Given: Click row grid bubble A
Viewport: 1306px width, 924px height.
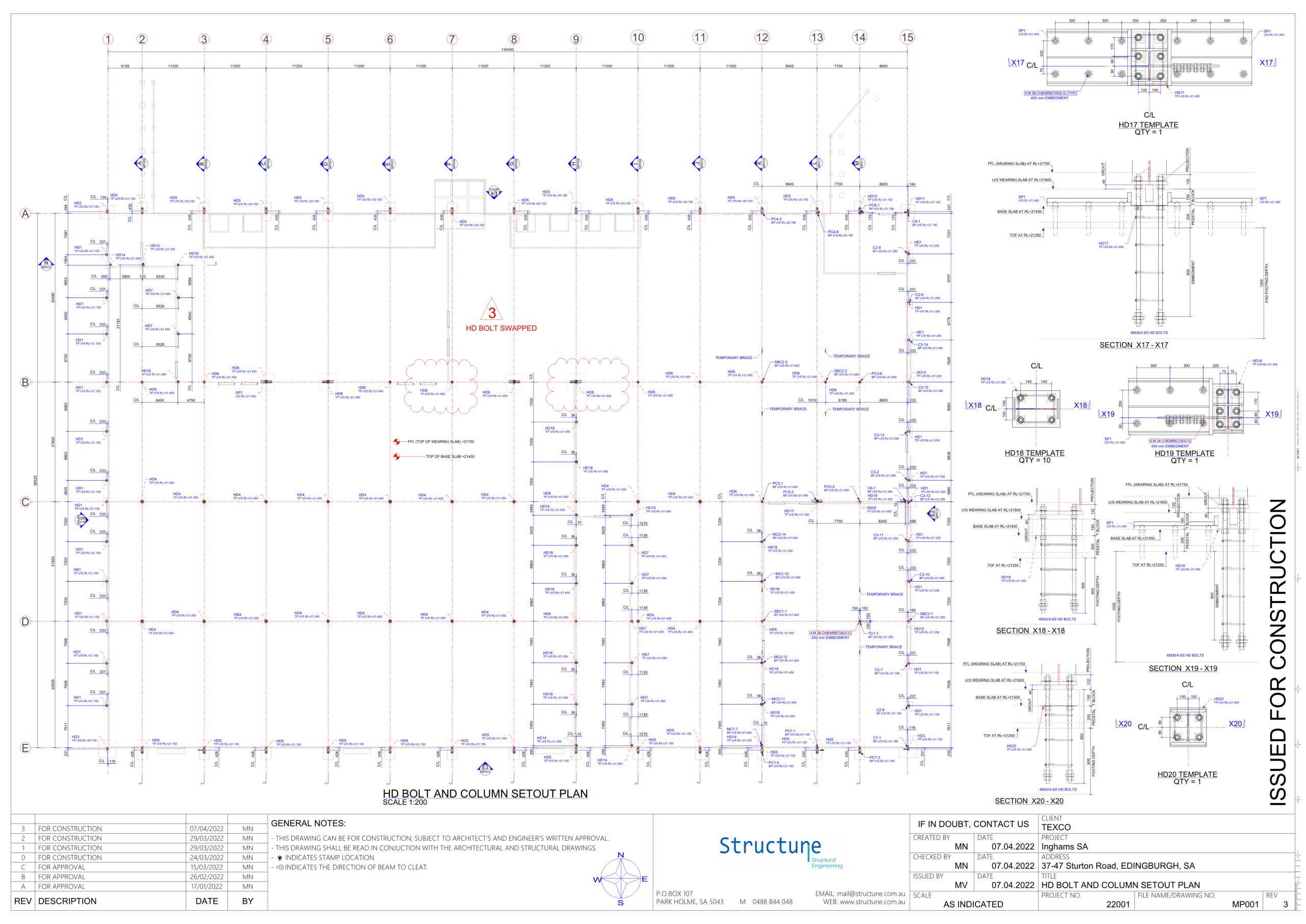Looking at the screenshot, I should point(25,214).
